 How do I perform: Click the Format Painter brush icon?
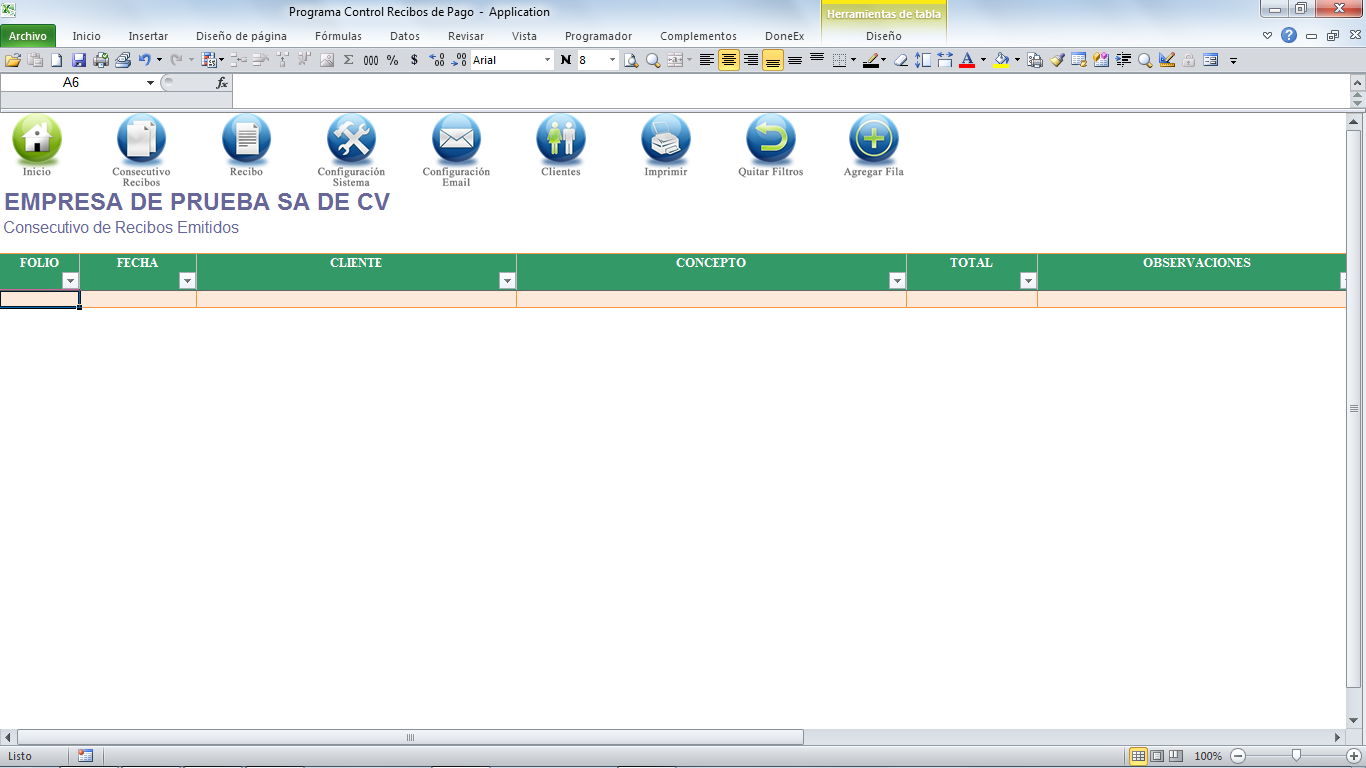(1057, 60)
